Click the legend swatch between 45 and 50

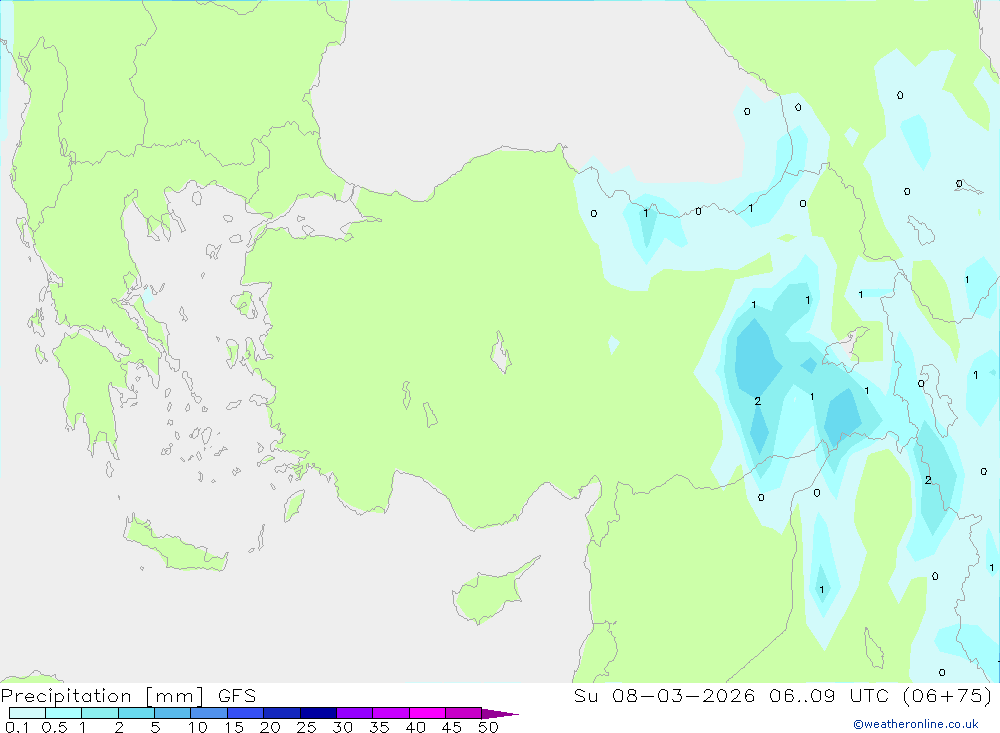tap(464, 713)
